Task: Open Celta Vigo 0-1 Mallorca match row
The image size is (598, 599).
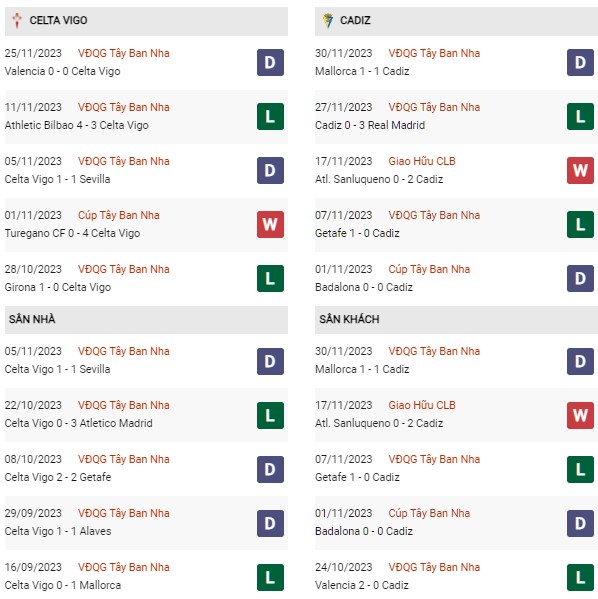Action: tap(146, 576)
